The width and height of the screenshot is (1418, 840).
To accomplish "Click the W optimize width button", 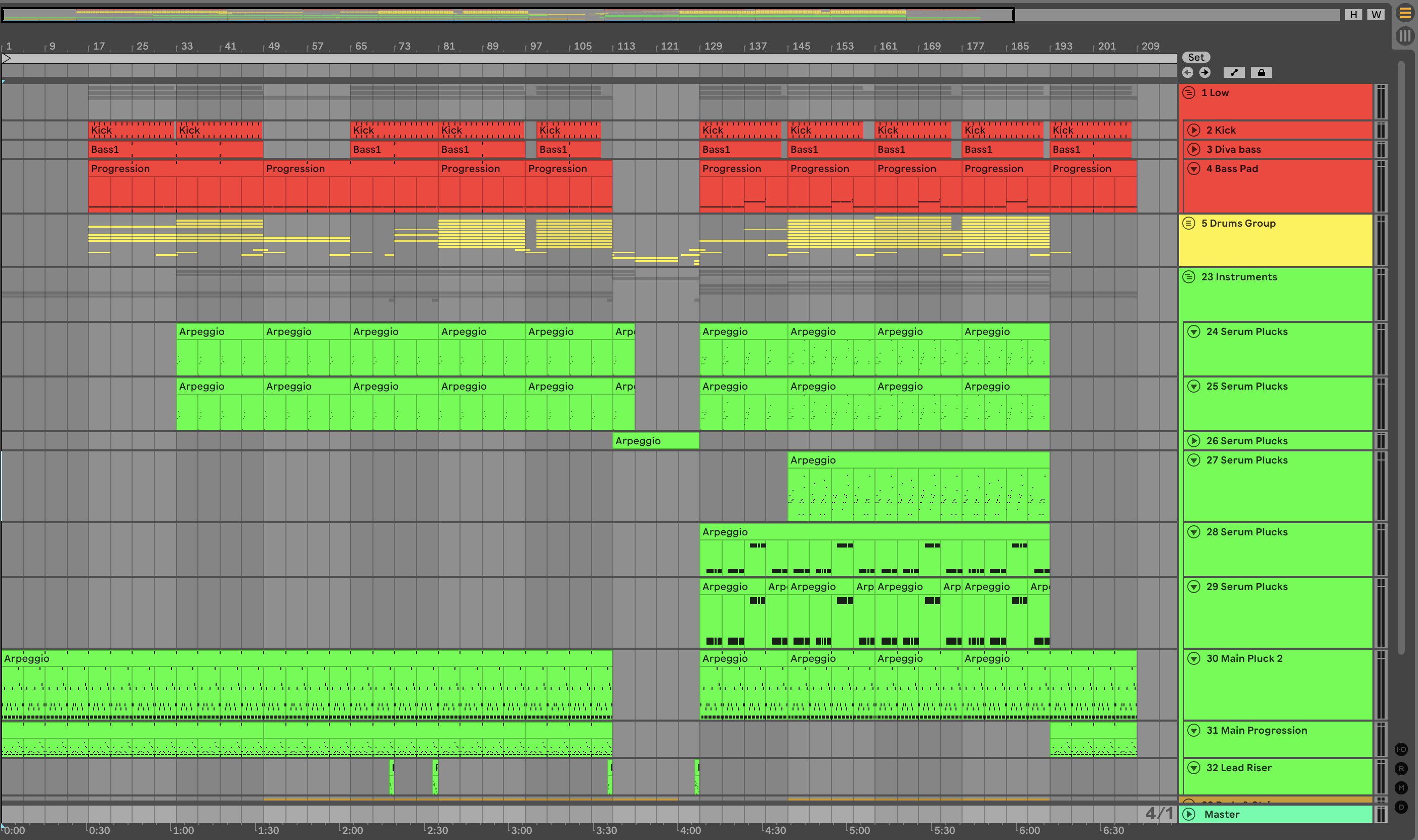I will 1376,15.
